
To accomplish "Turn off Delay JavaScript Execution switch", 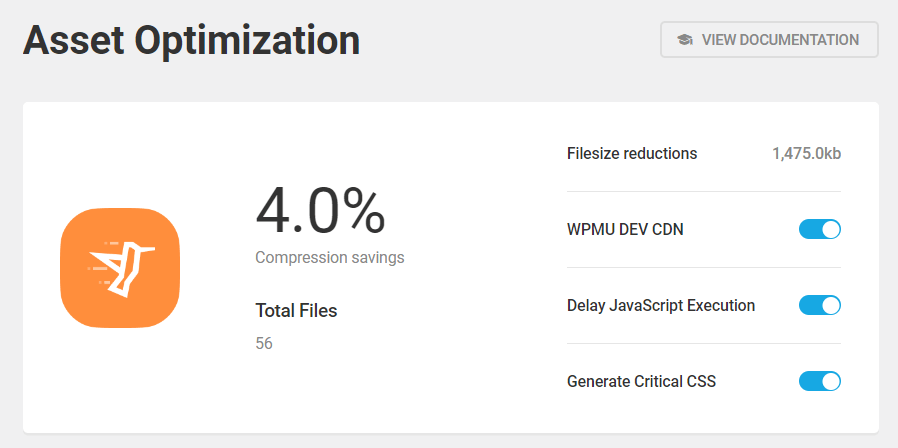I will (819, 305).
